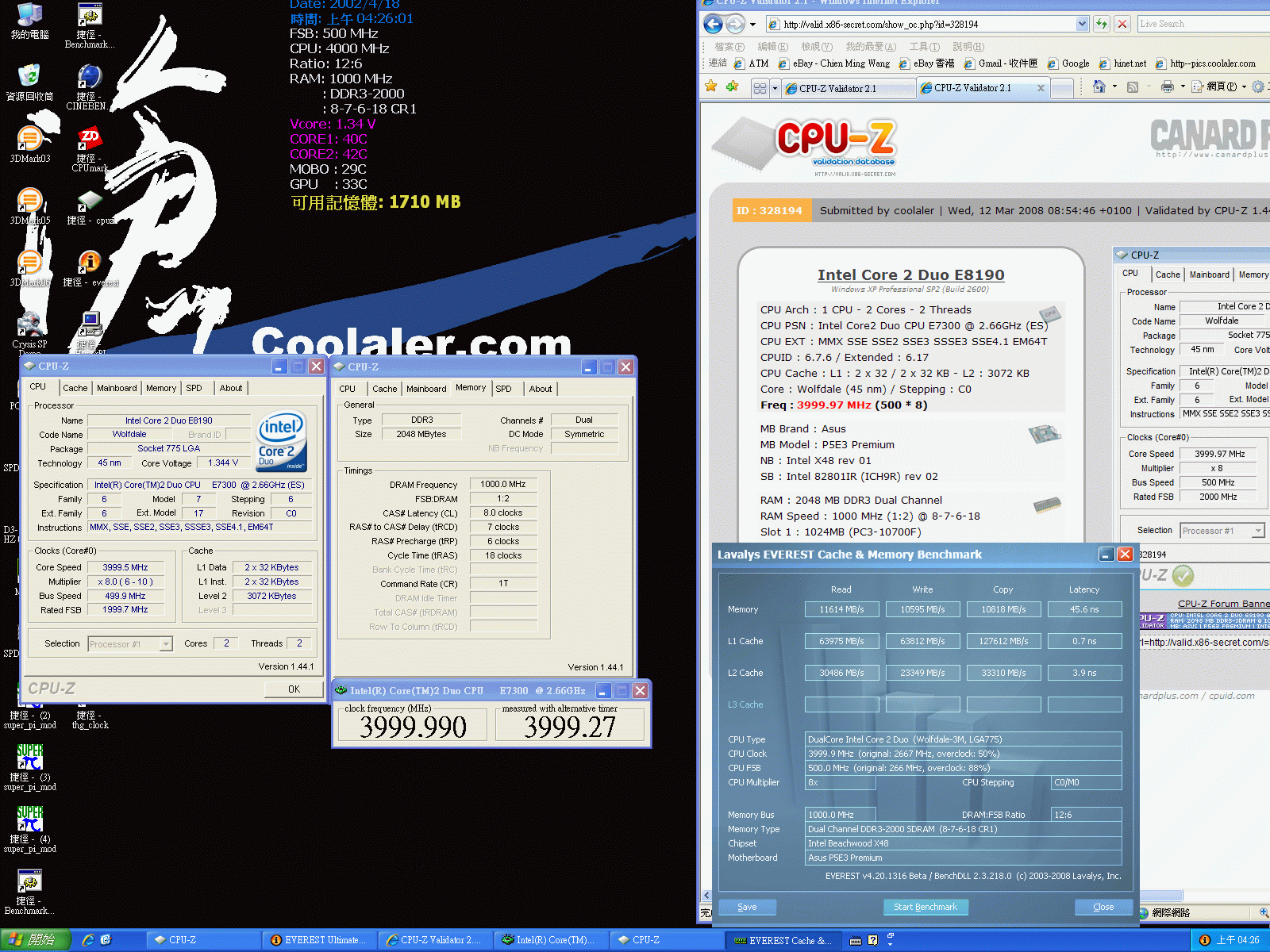Screen dimensions: 1270x952
Task: Open Cache tab in CPU-Z window showing Intel logo
Action: coord(75,388)
